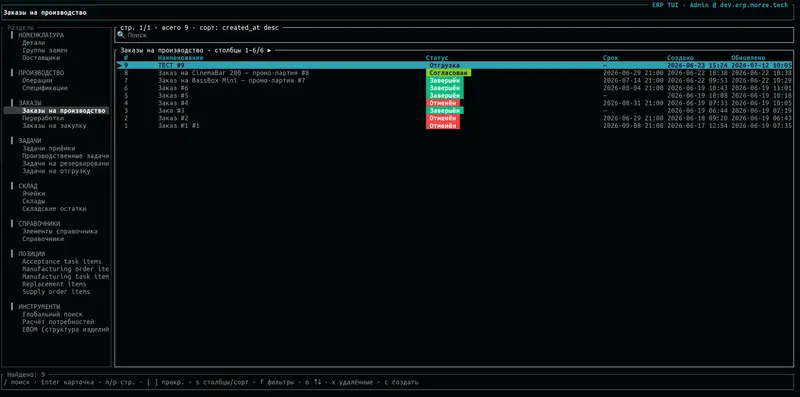This screenshot has height=397, width=800.
Task: Click the magnifier icon in the search bar
Action: (121, 35)
